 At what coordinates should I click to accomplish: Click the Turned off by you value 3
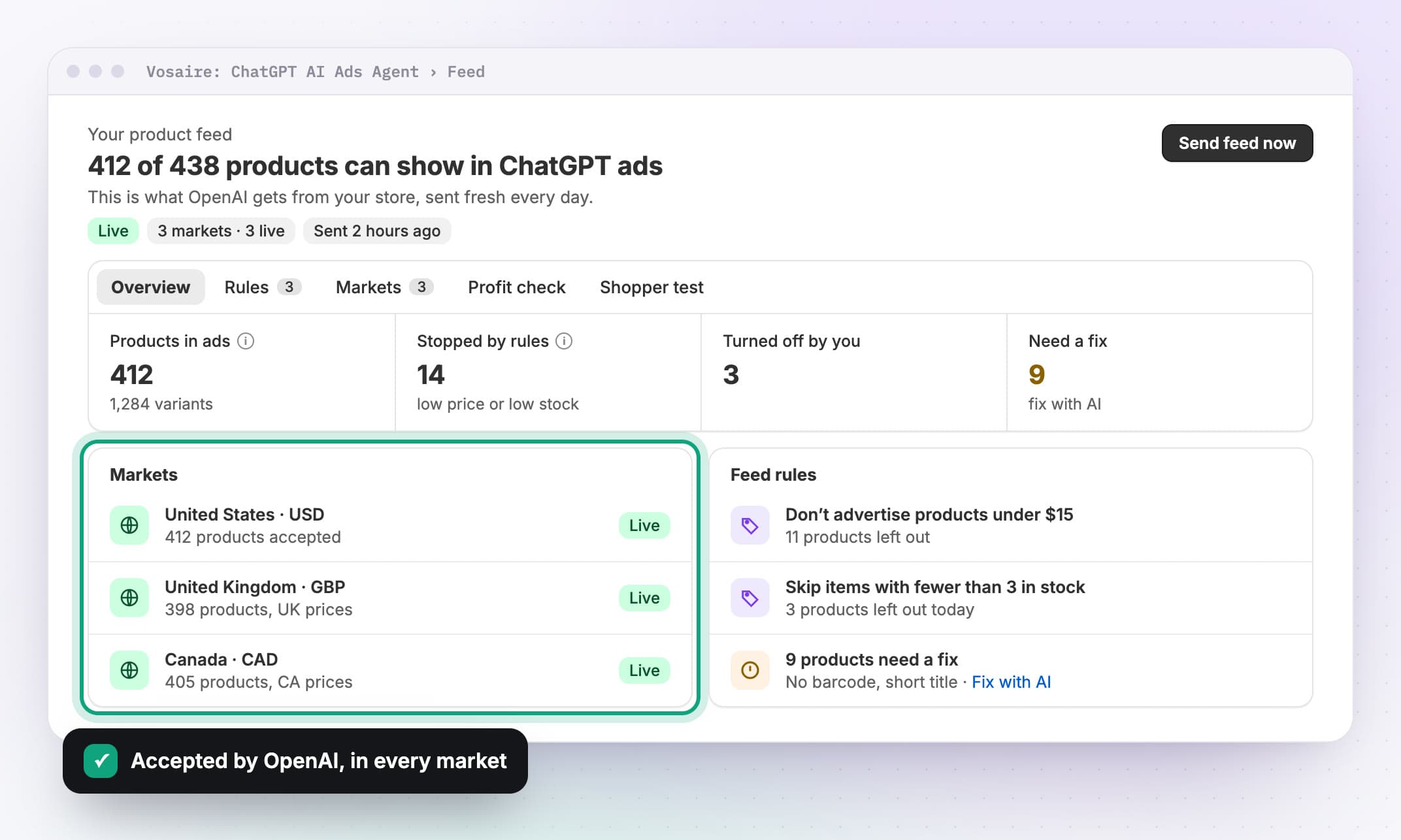(x=731, y=374)
